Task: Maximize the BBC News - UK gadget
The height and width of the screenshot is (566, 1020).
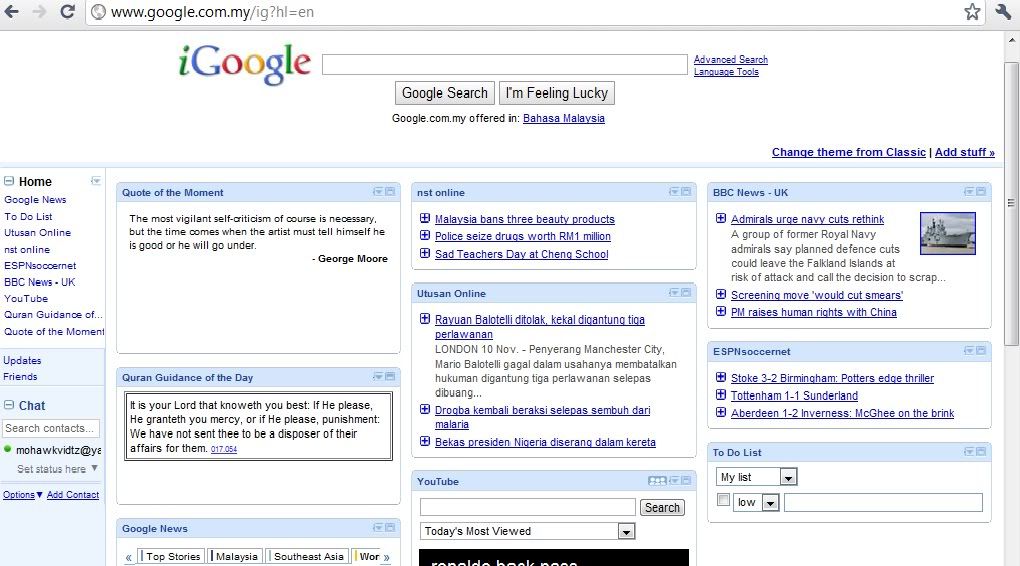Action: click(981, 192)
